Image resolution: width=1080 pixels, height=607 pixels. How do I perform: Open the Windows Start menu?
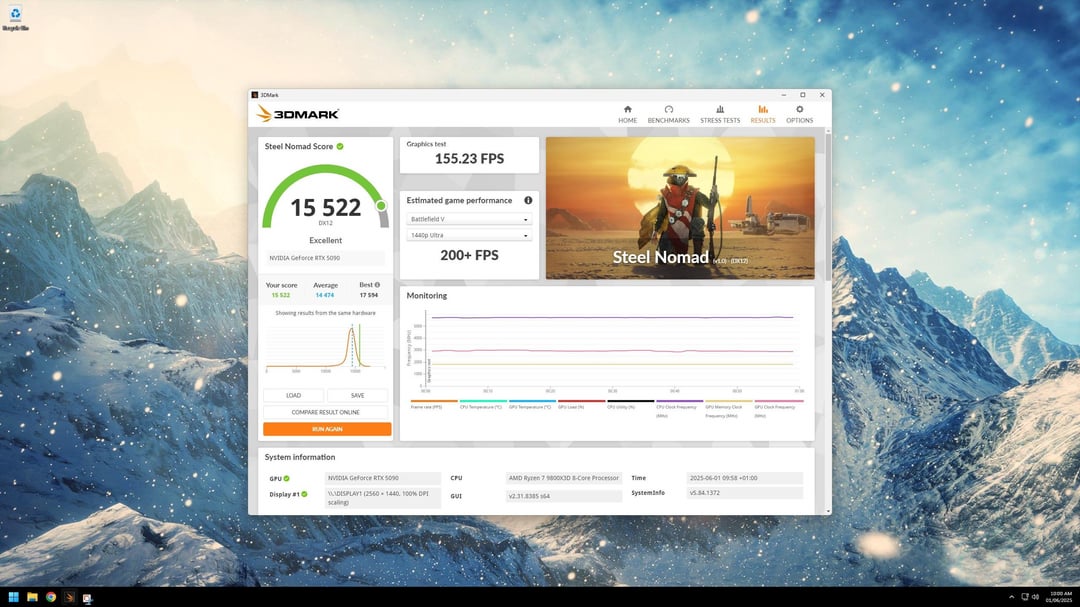coord(13,597)
